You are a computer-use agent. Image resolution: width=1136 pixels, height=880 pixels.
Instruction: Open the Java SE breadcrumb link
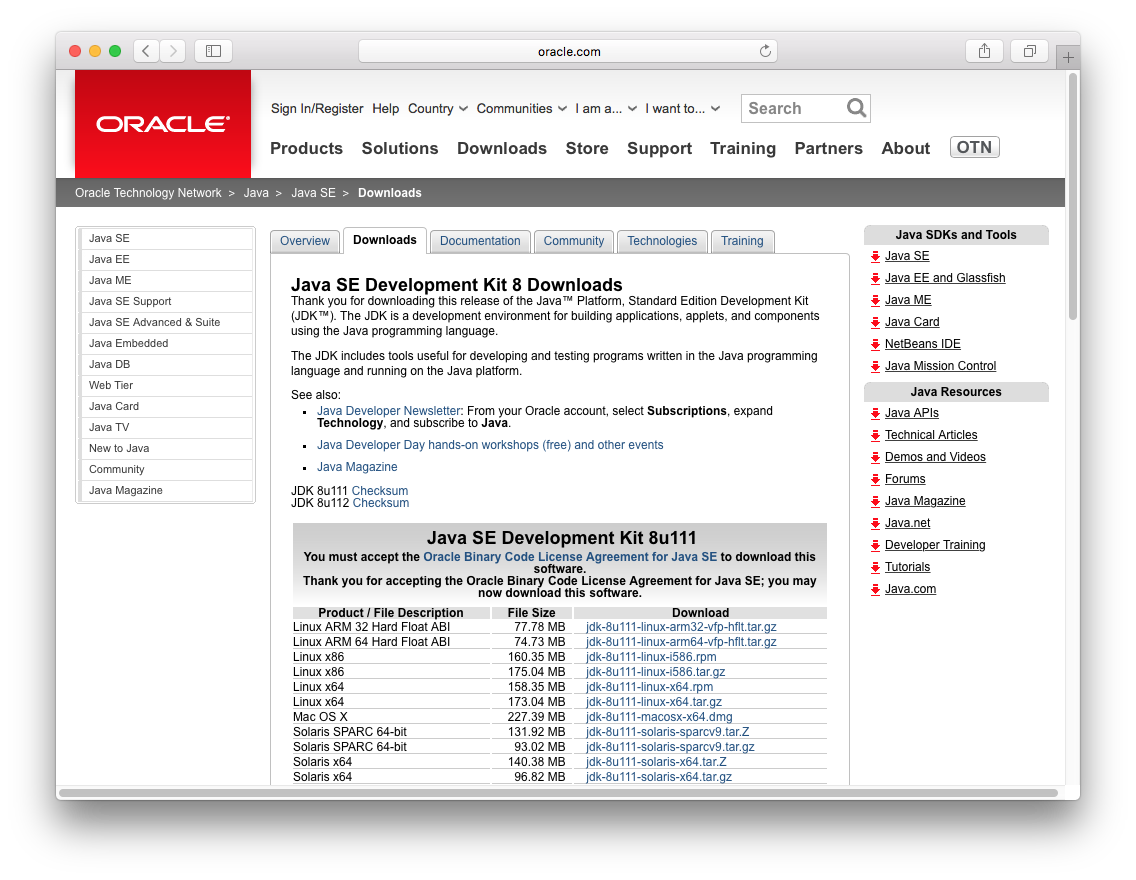pyautogui.click(x=313, y=193)
